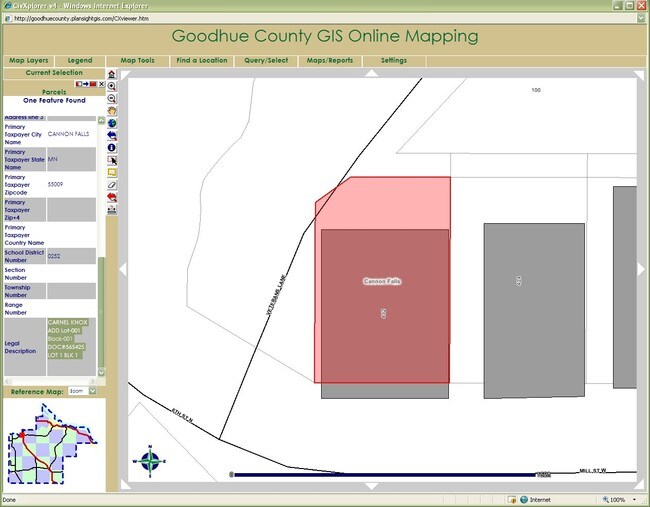Click the globe full-view icon
The image size is (650, 507).
pyautogui.click(x=112, y=123)
